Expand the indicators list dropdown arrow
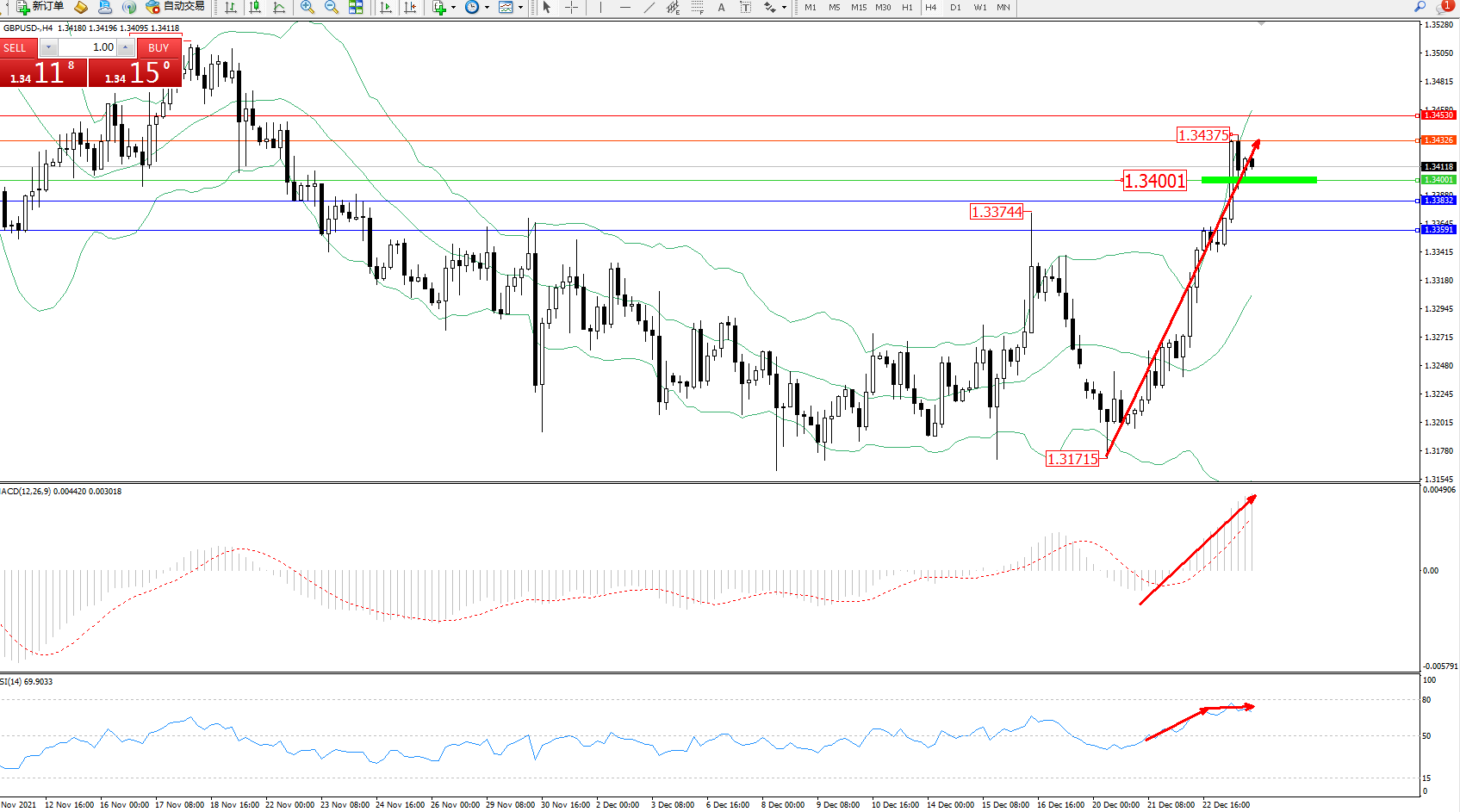Screen dimensions: 1460x812 tap(453, 7)
